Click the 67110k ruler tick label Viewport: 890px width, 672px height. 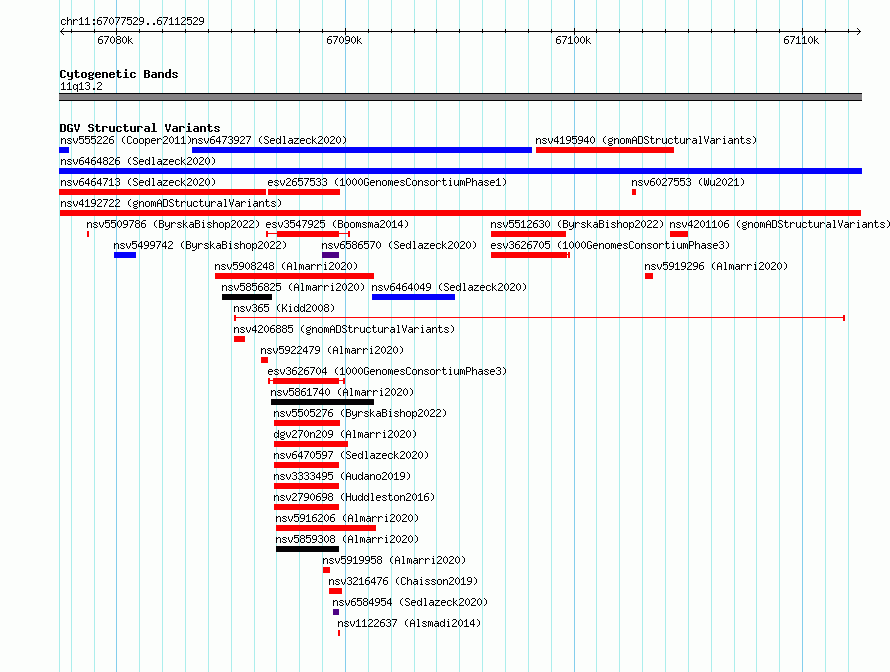801,40
